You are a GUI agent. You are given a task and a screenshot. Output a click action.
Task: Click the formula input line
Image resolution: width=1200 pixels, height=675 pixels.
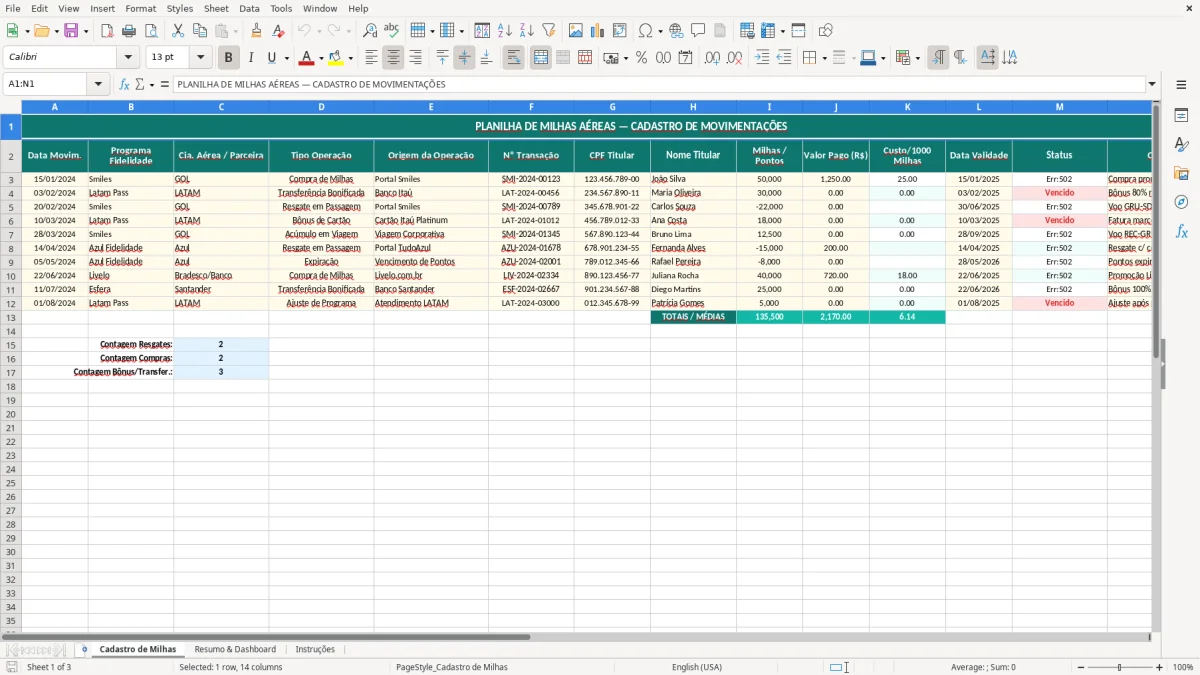click(x=658, y=84)
